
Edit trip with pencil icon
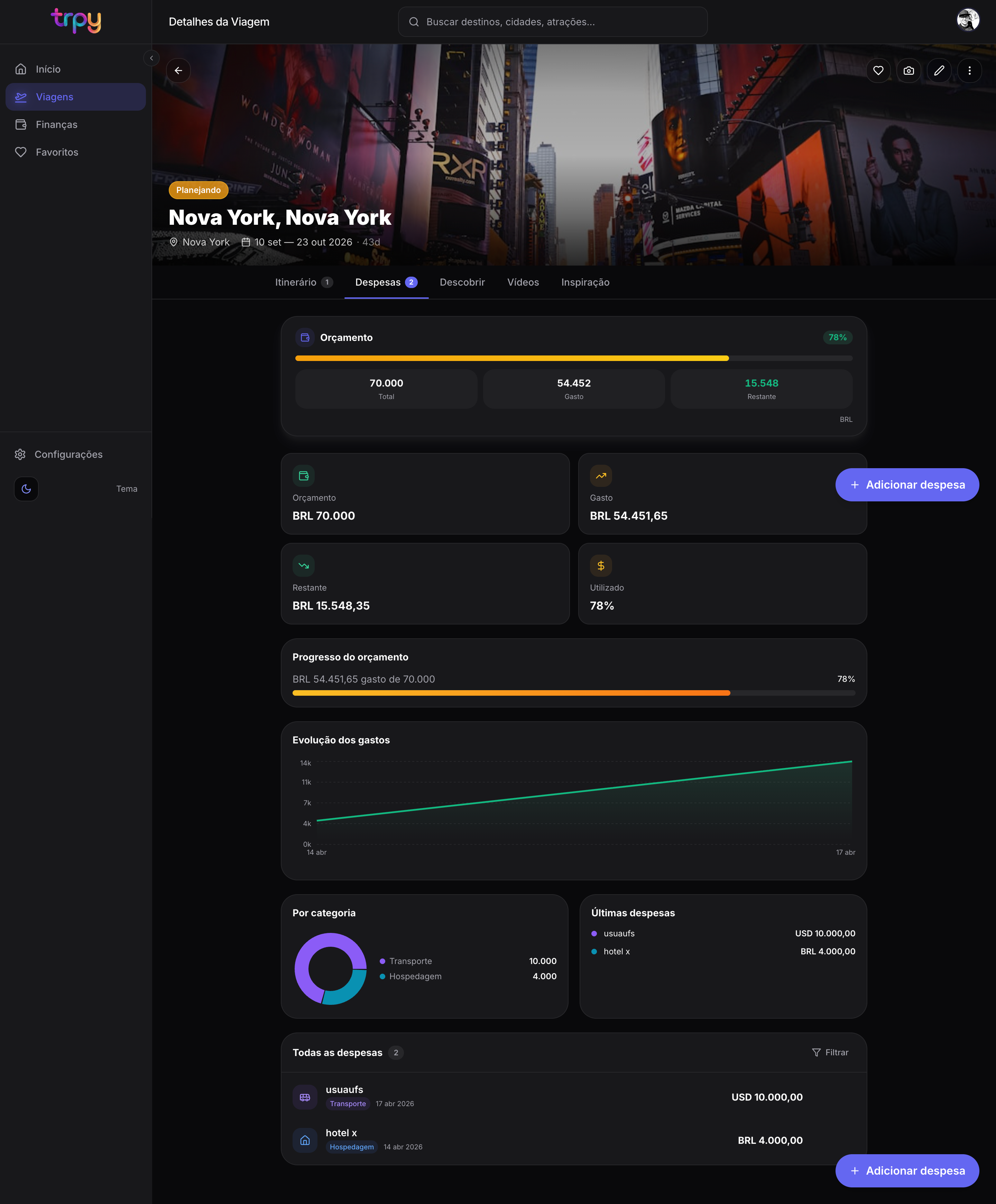[939, 71]
